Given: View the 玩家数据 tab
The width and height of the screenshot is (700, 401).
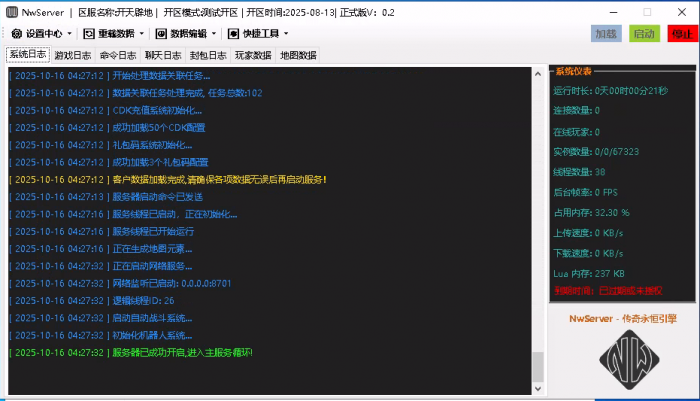Looking at the screenshot, I should (253, 55).
